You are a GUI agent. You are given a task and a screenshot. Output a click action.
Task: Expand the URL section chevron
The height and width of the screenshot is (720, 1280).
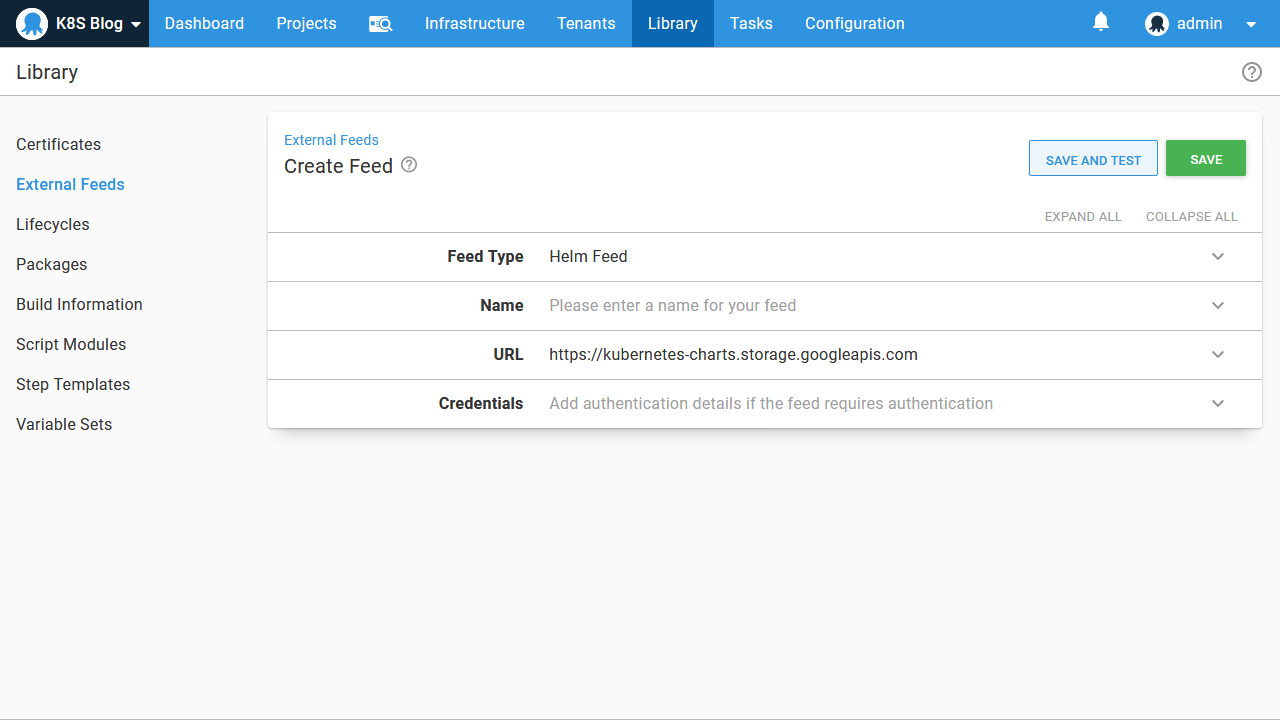coord(1218,354)
